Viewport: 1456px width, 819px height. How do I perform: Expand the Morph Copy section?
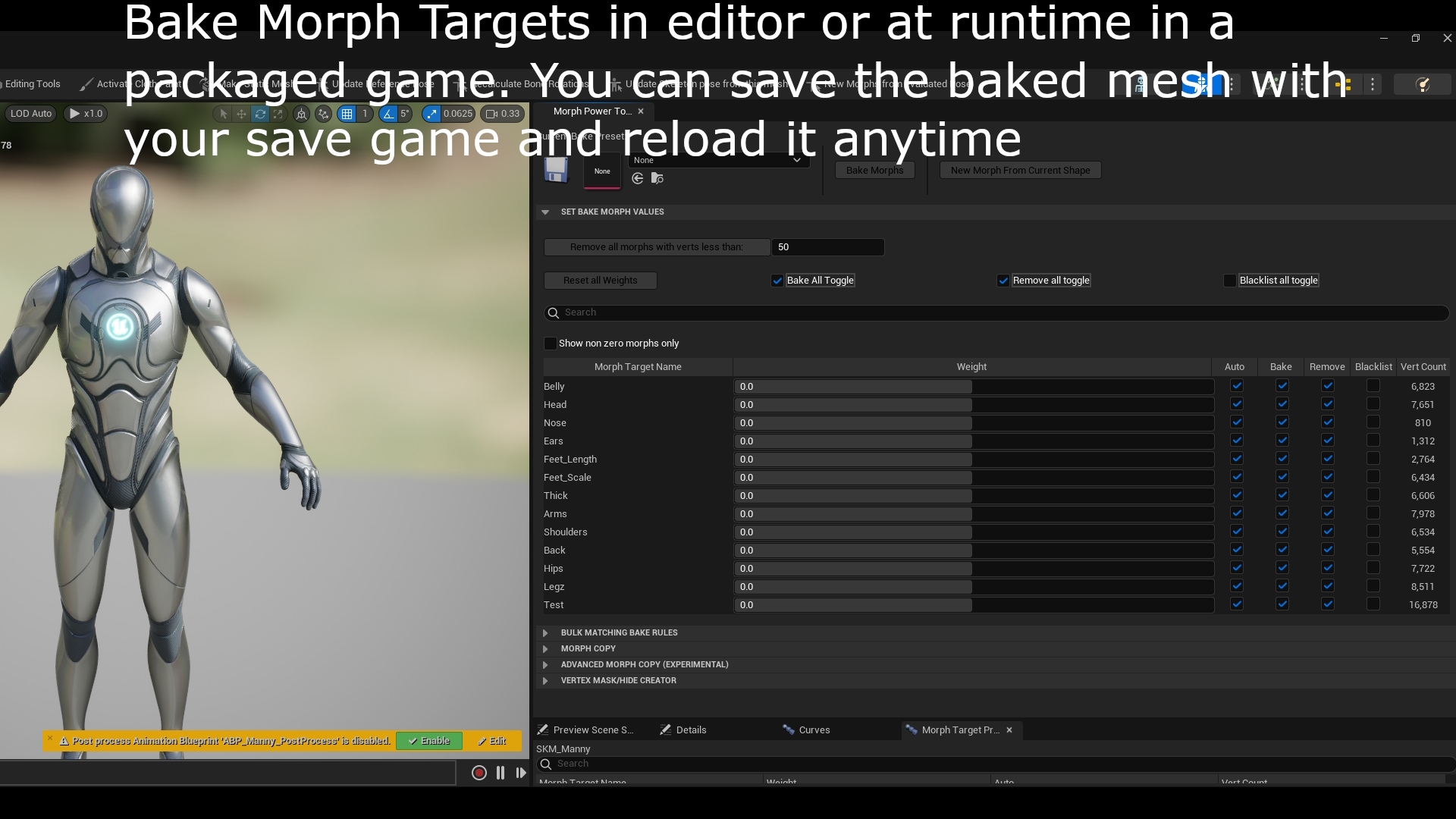[545, 649]
